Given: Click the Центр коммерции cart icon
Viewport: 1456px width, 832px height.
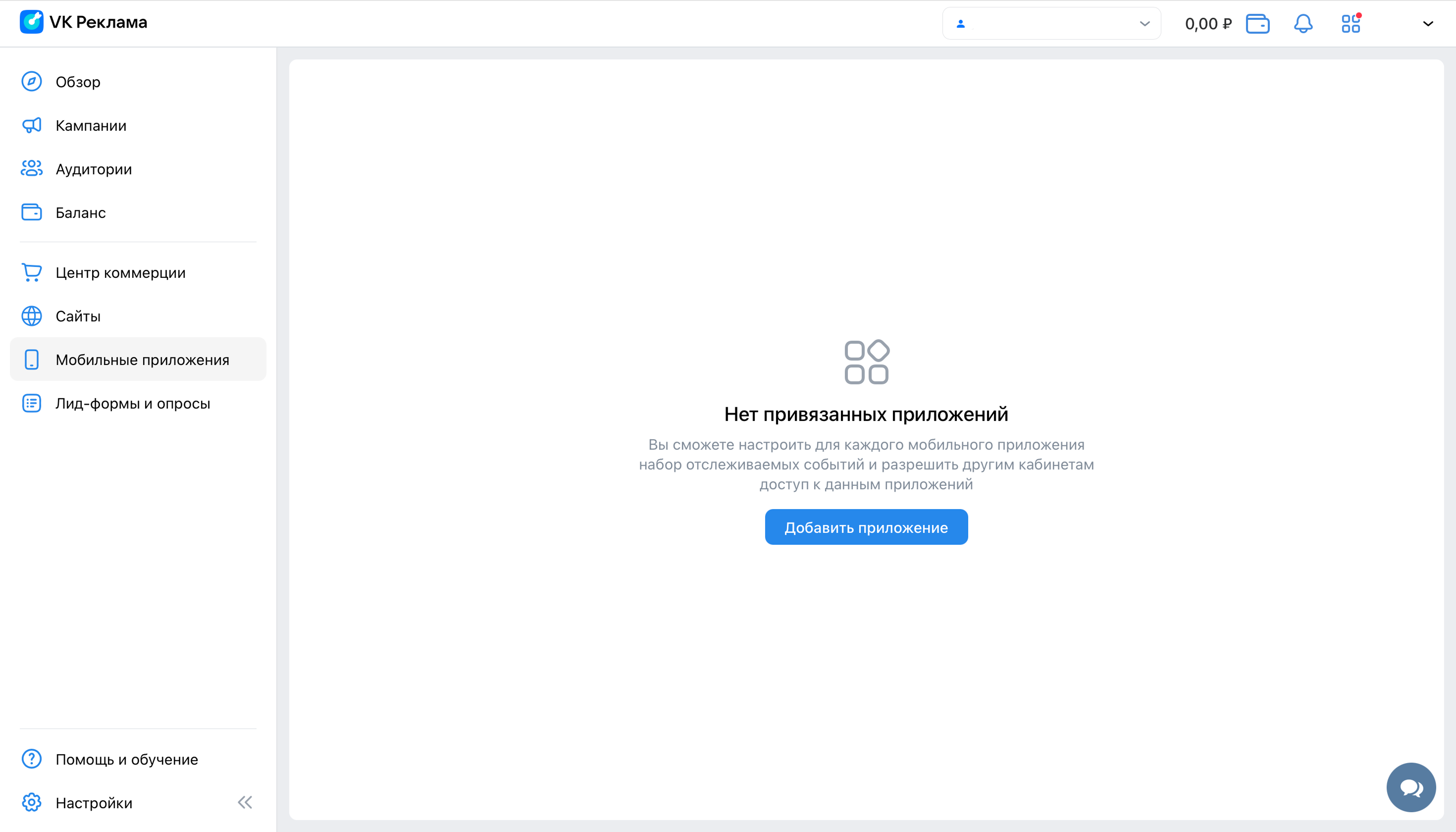Looking at the screenshot, I should pos(31,272).
